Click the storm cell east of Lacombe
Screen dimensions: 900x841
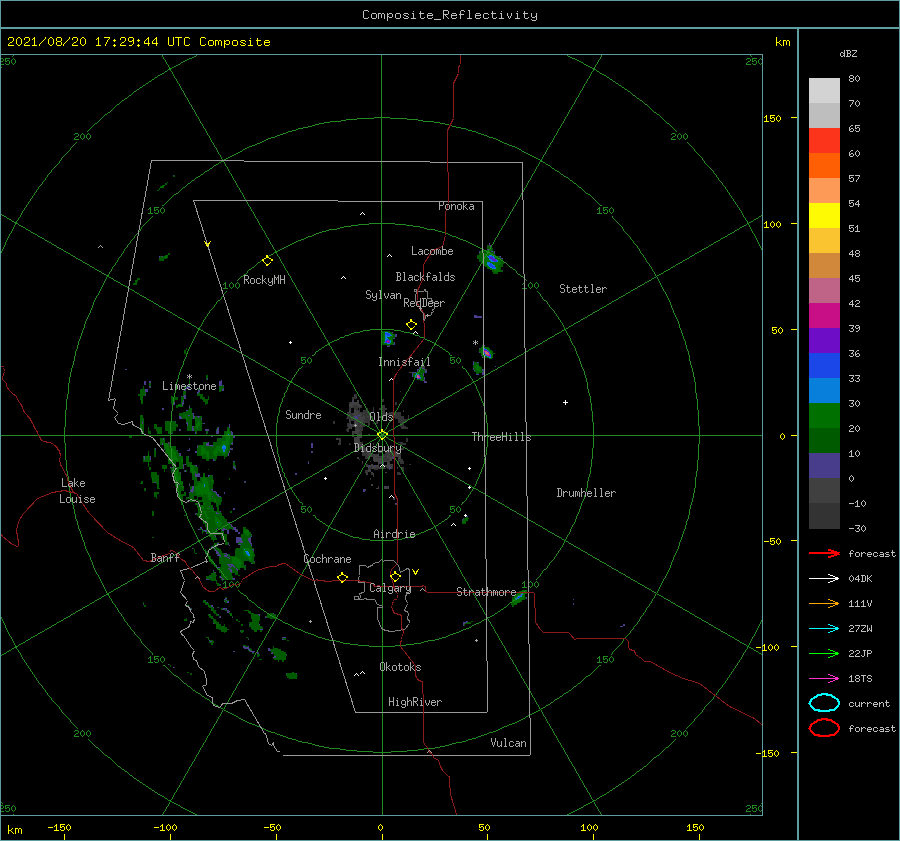(x=491, y=261)
